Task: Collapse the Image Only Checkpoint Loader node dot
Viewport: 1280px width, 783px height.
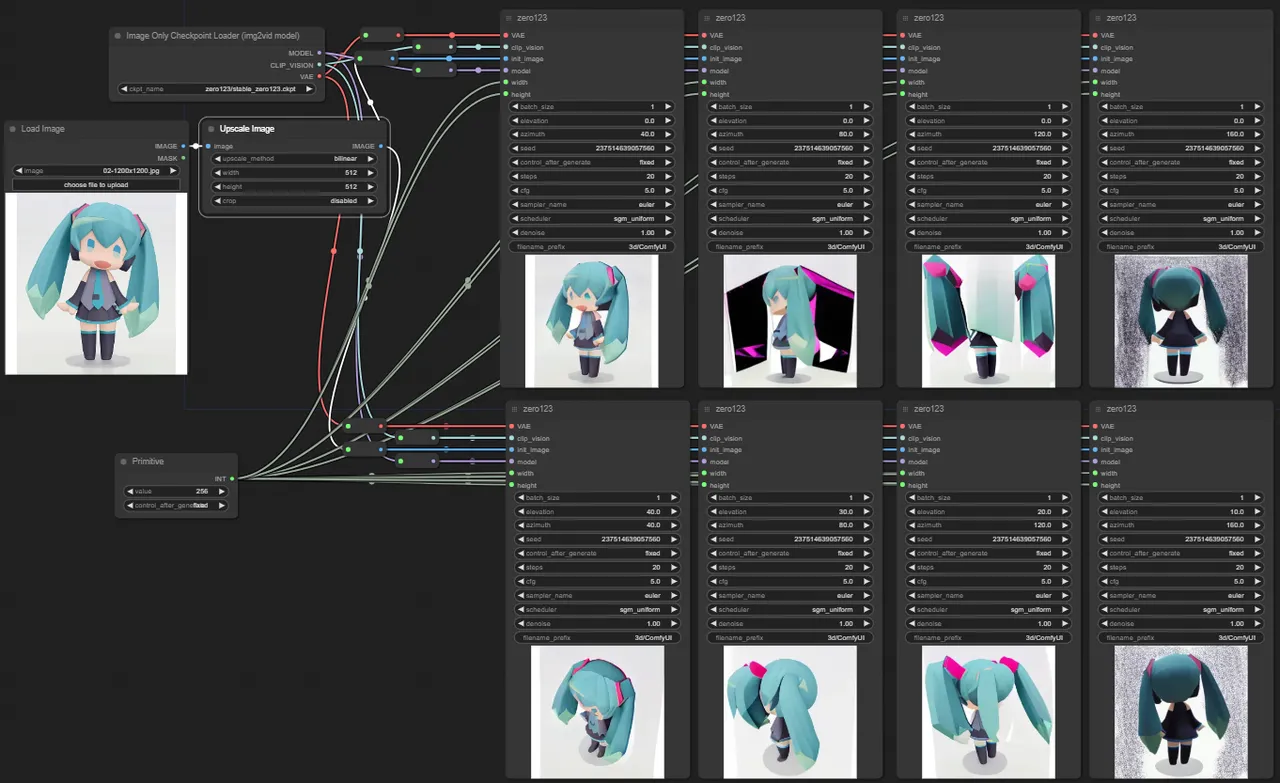Action: (x=118, y=36)
